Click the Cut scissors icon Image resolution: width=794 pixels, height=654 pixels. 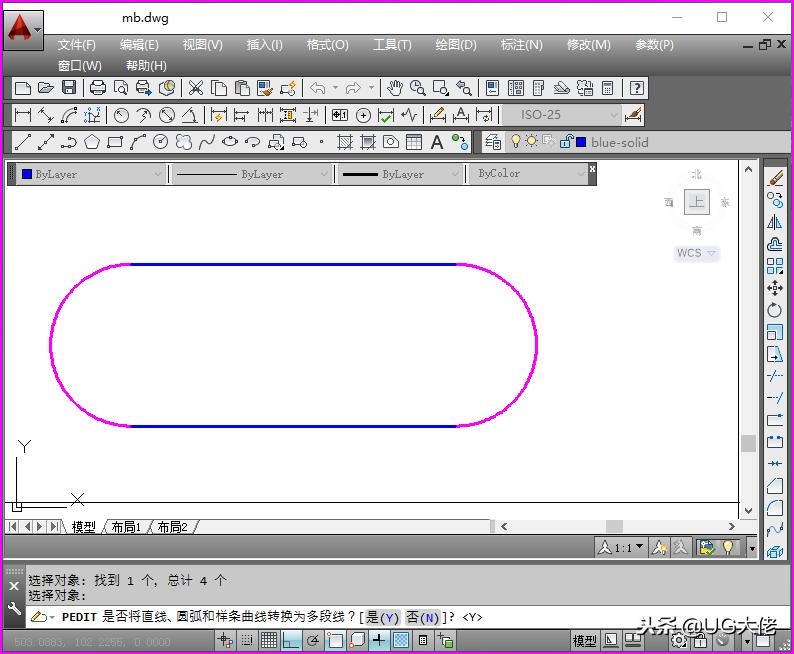pyautogui.click(x=196, y=88)
